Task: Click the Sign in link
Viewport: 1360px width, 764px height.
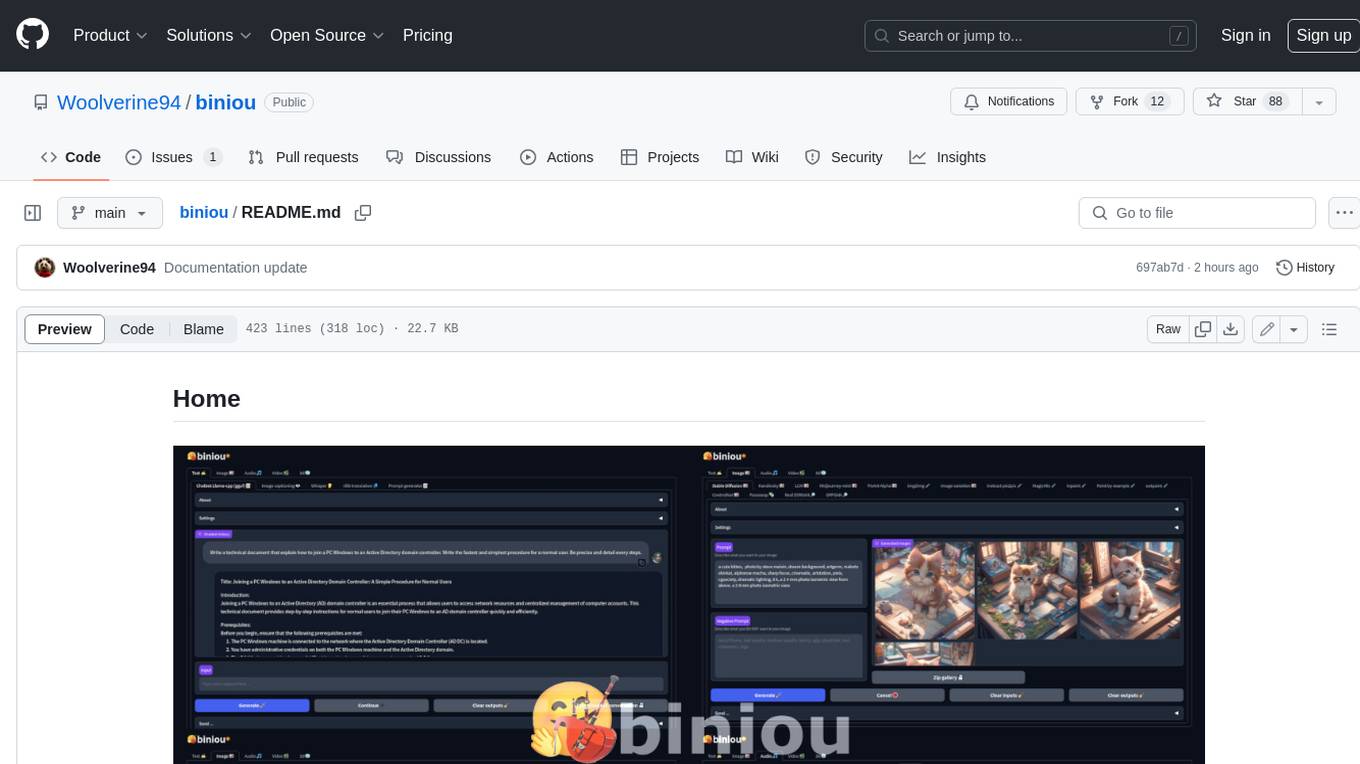Action: (1245, 35)
